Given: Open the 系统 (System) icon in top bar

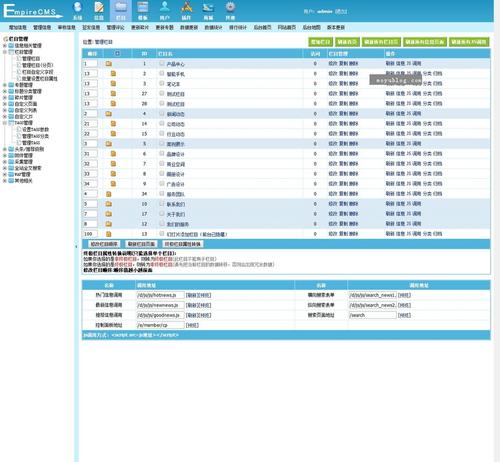Looking at the screenshot, I should point(77,10).
